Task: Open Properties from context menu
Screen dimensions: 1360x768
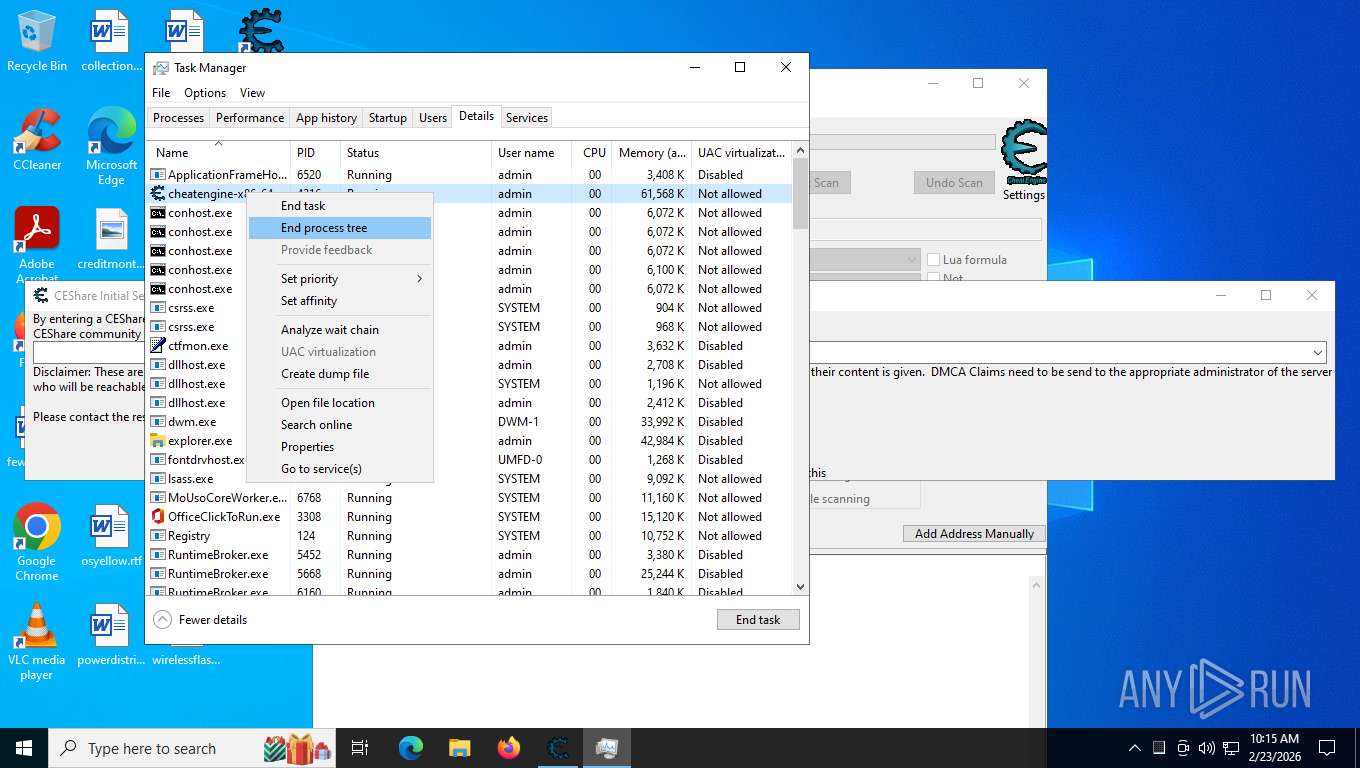Action: click(340, 447)
